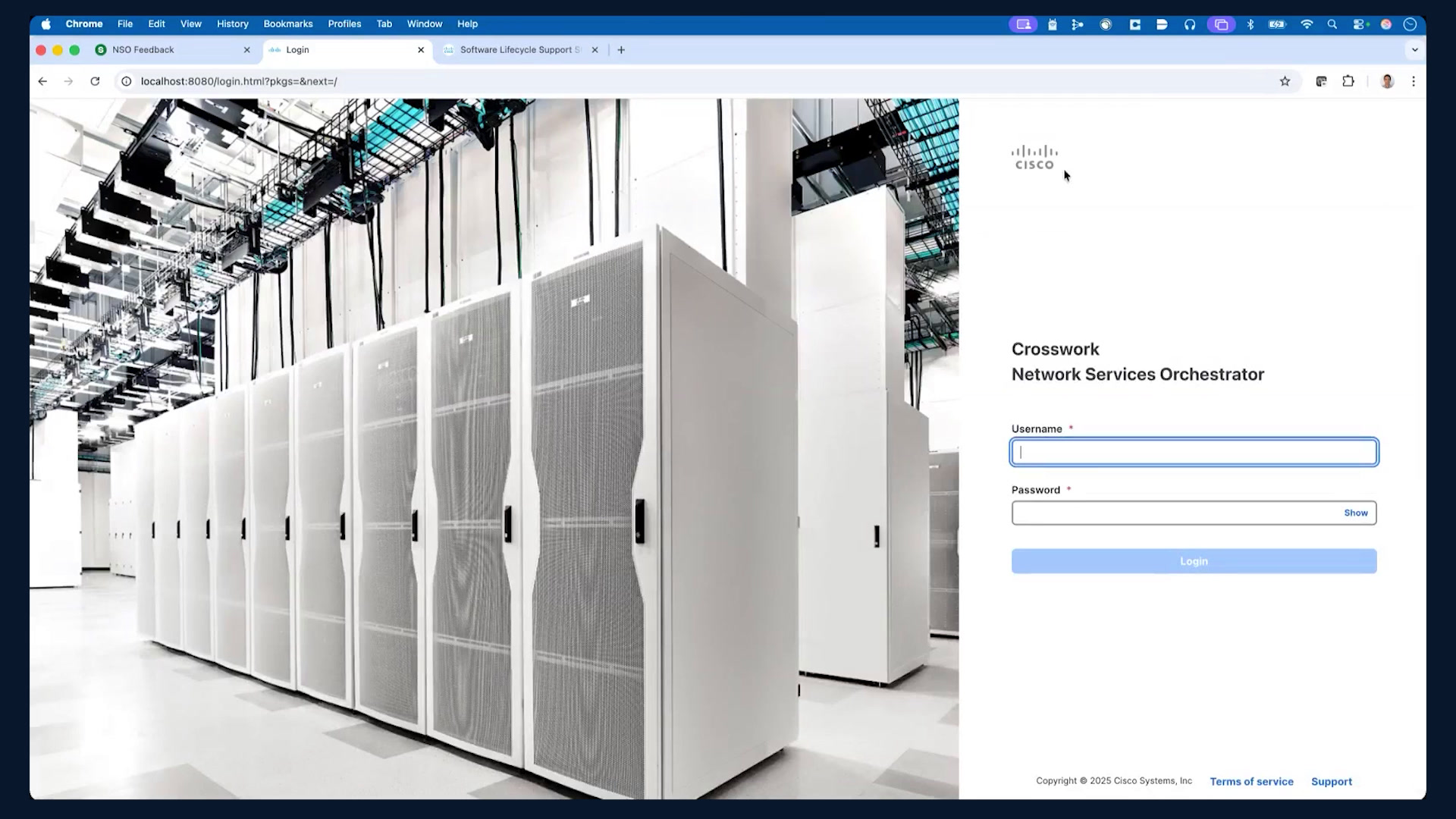This screenshot has height=819, width=1456.
Task: Switch to Software Lifecycle Support tab
Action: (519, 50)
